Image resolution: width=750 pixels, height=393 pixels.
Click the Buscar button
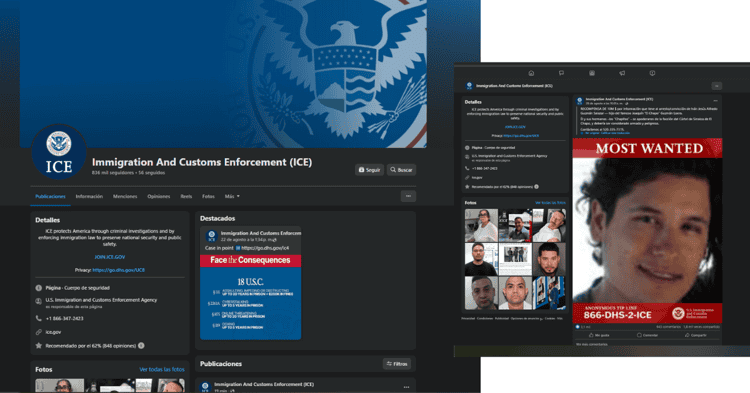click(x=401, y=170)
